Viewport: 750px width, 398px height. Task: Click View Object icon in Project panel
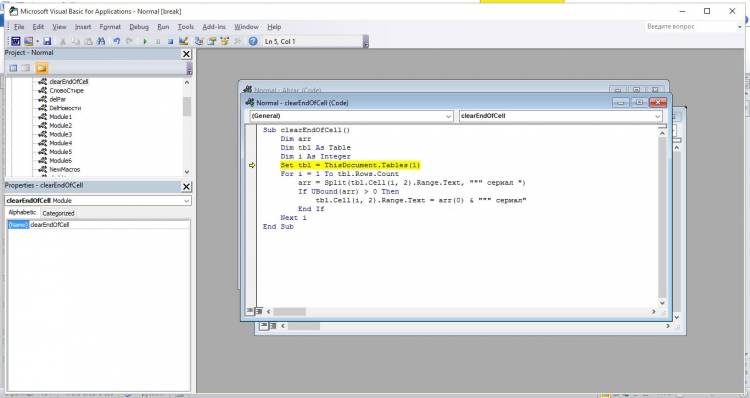coord(26,68)
